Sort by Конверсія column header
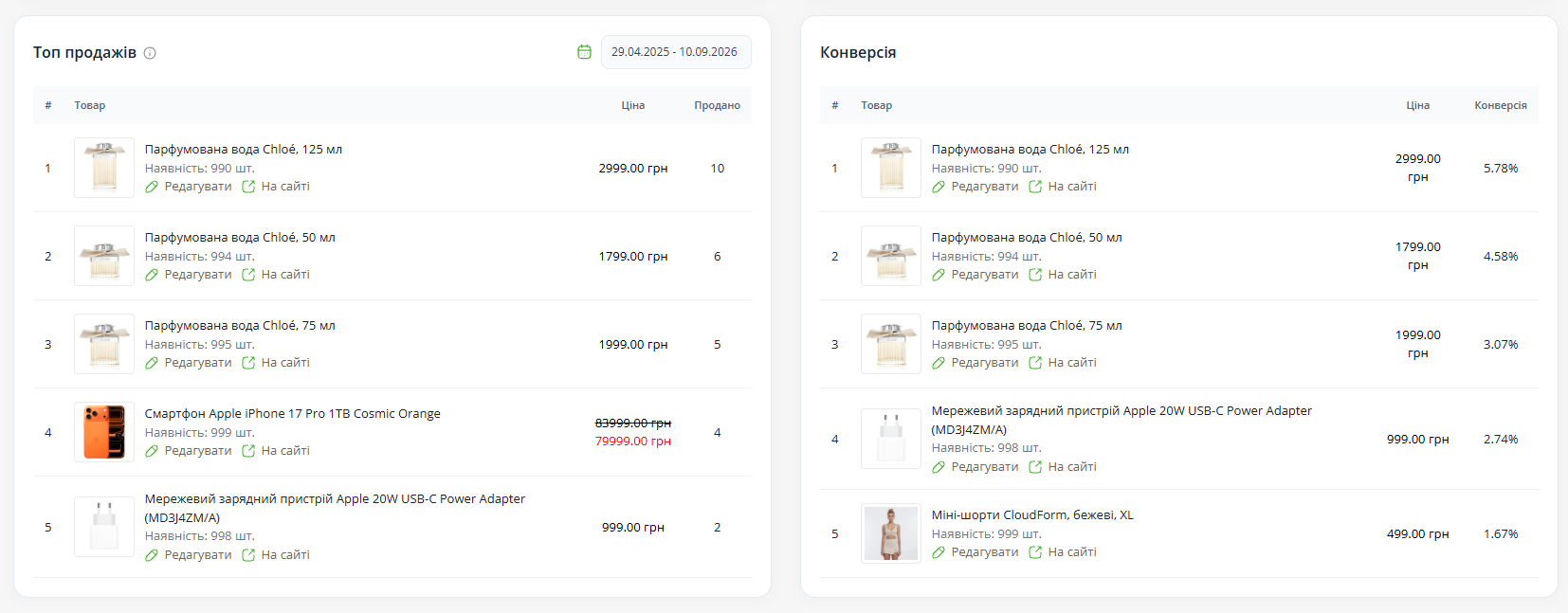The image size is (1568, 613). 1501,105
